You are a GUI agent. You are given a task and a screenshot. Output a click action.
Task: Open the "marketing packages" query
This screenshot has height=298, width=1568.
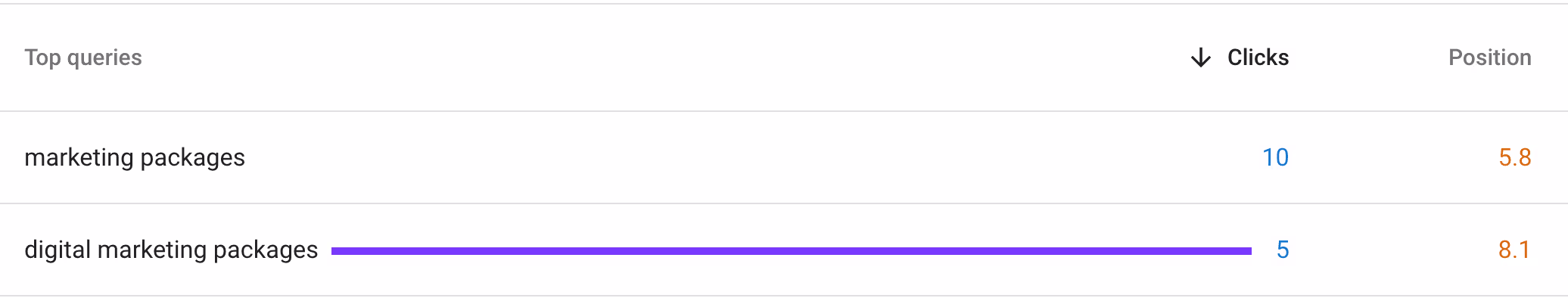(x=135, y=157)
